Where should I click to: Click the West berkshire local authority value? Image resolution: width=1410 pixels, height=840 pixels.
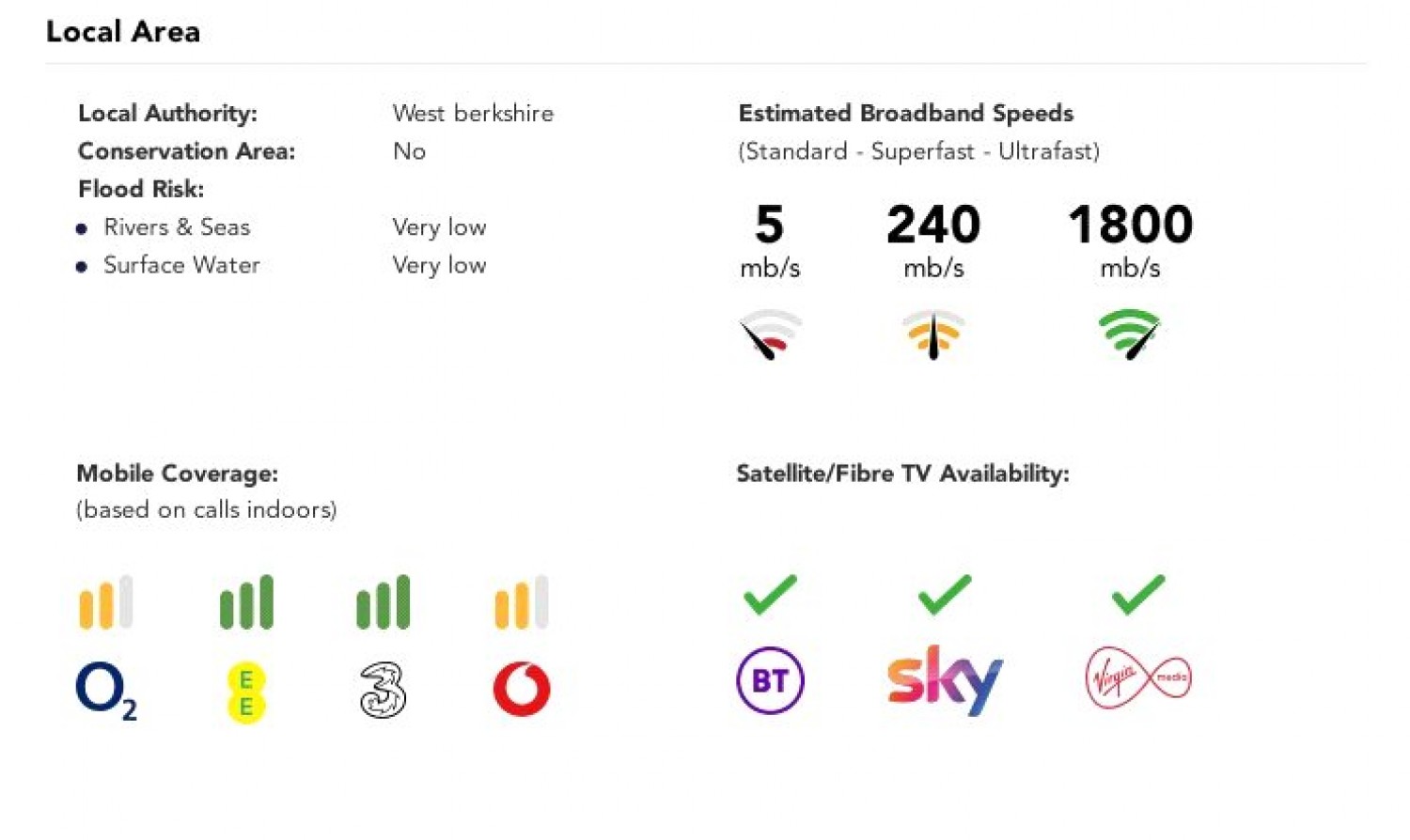pyautogui.click(x=473, y=114)
